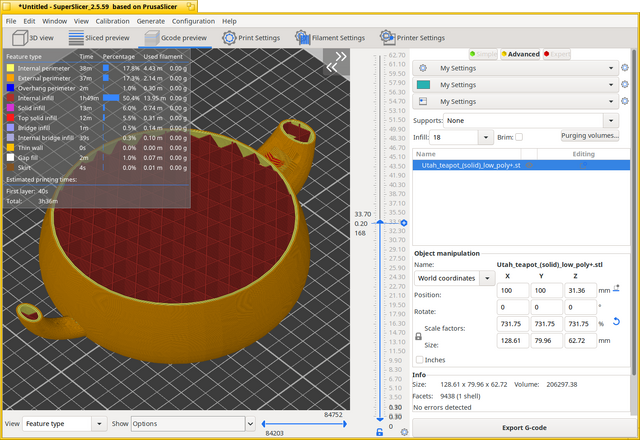The width and height of the screenshot is (640, 440).
Task: Toggle teapot object visibility eye
Action: [529, 165]
